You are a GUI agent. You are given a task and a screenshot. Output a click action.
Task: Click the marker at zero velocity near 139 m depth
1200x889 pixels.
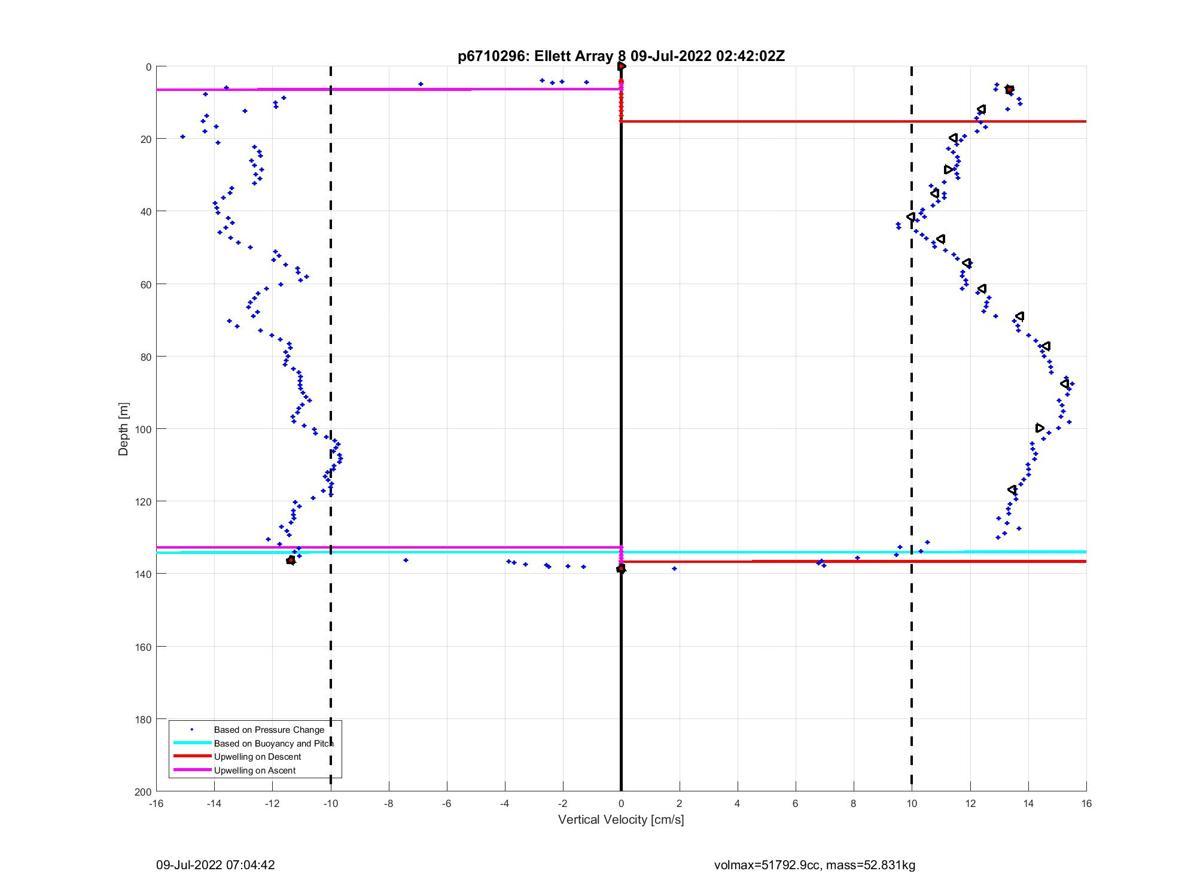pyautogui.click(x=621, y=569)
